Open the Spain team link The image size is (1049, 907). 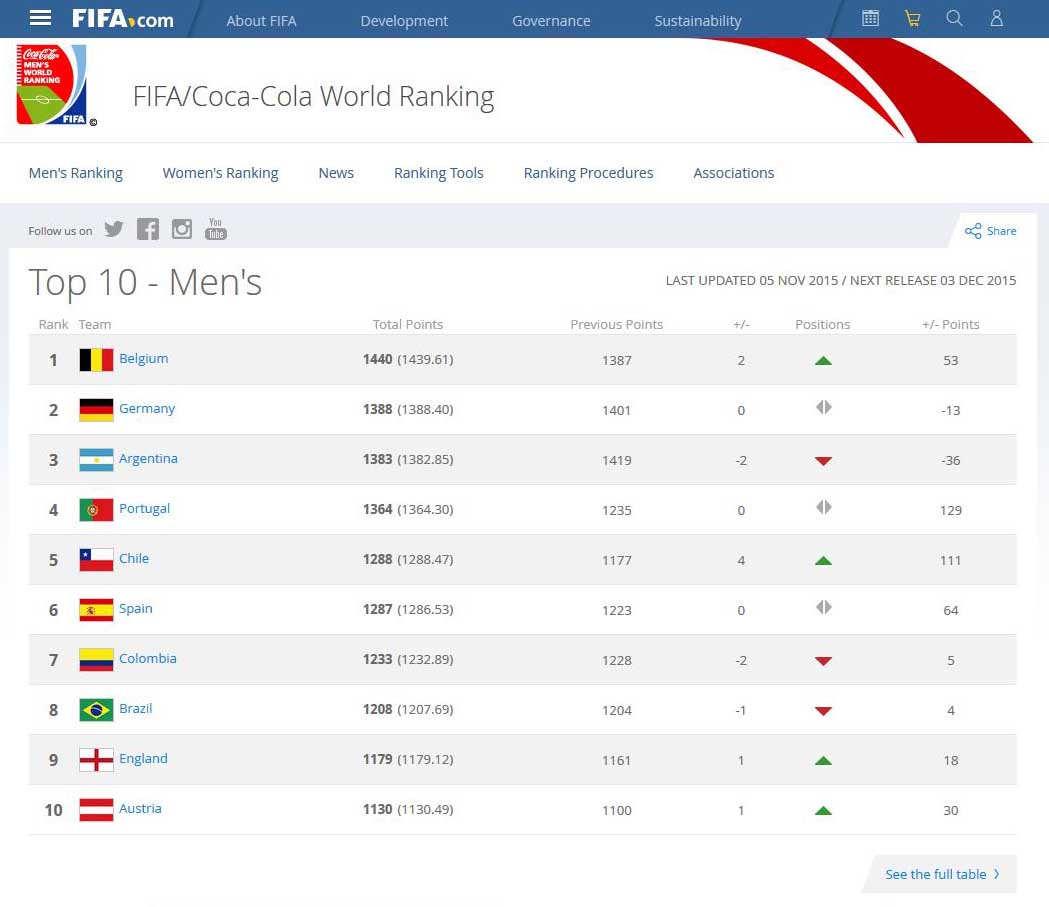136,609
